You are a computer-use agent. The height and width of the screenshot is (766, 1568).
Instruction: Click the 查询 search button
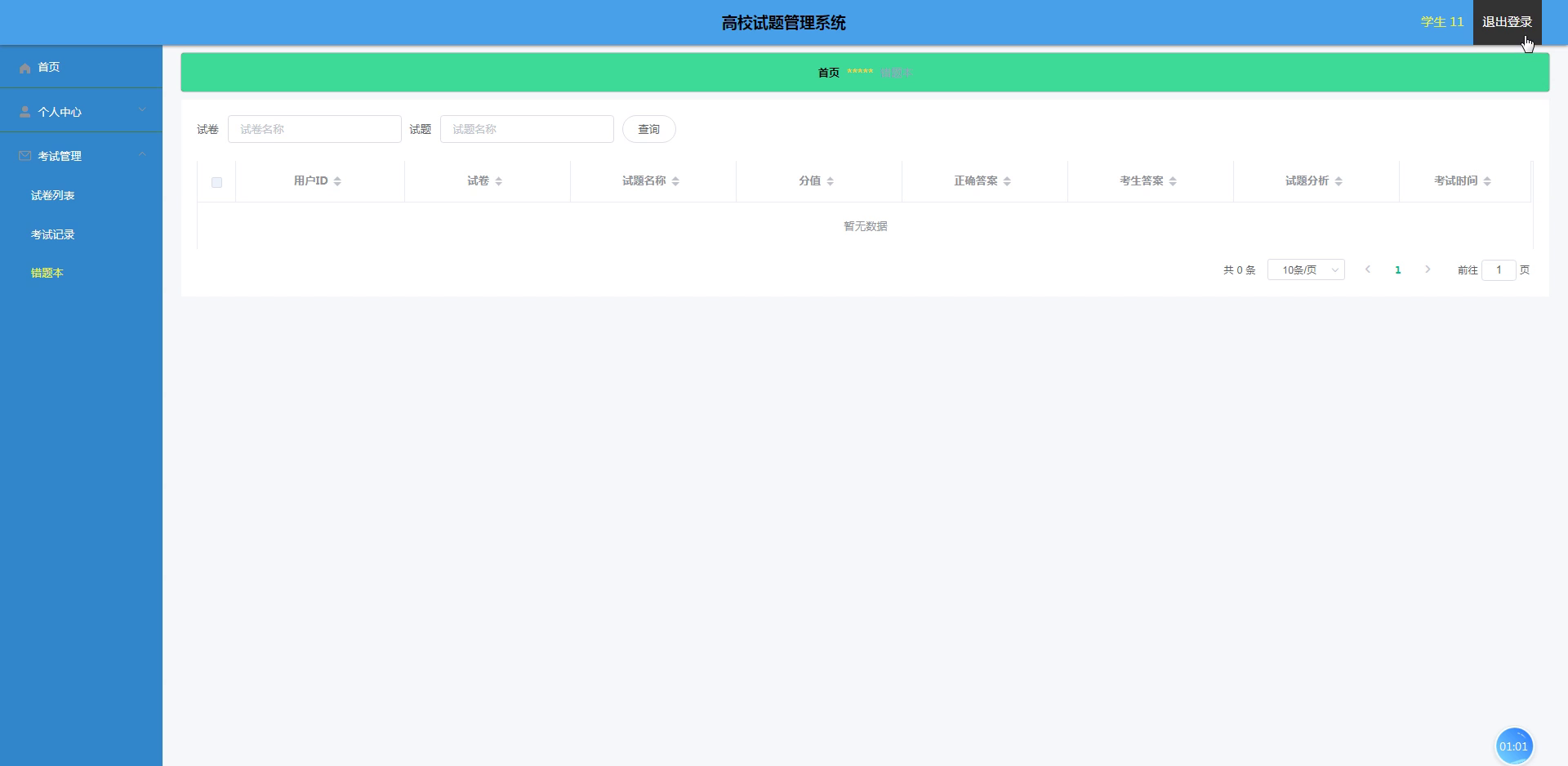tap(648, 129)
